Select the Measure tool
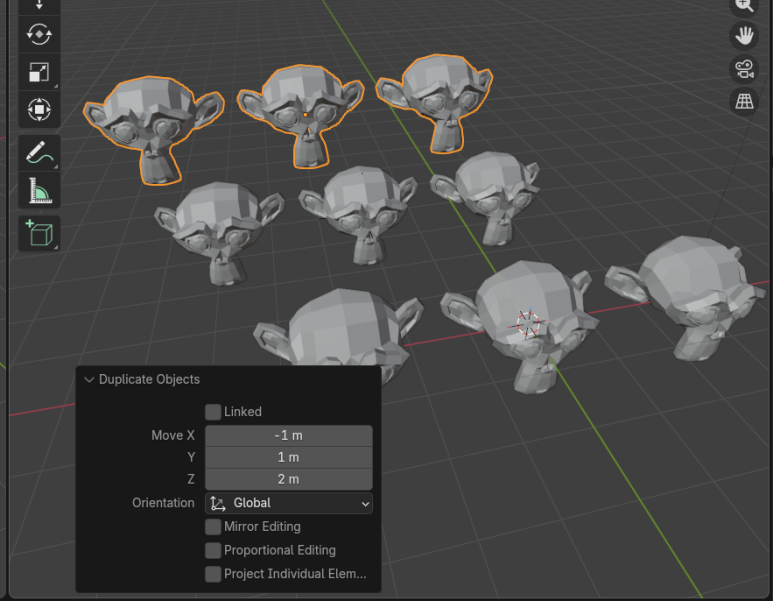773x601 pixels. coord(39,190)
